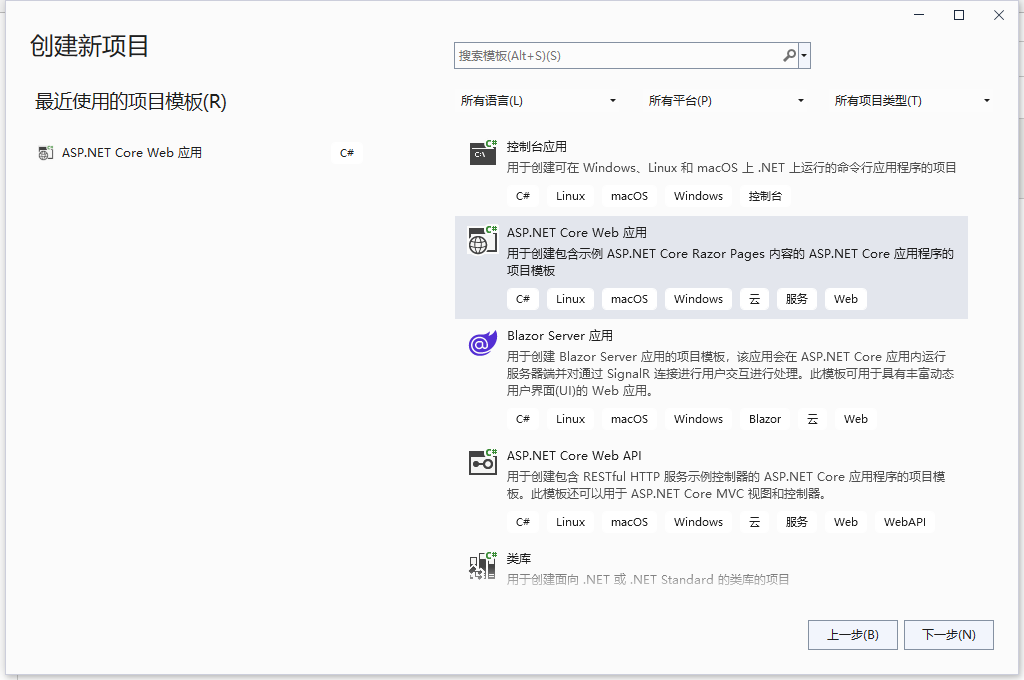The width and height of the screenshot is (1024, 680).
Task: Click the 云 tag under Blazor Server
Action: point(812,419)
